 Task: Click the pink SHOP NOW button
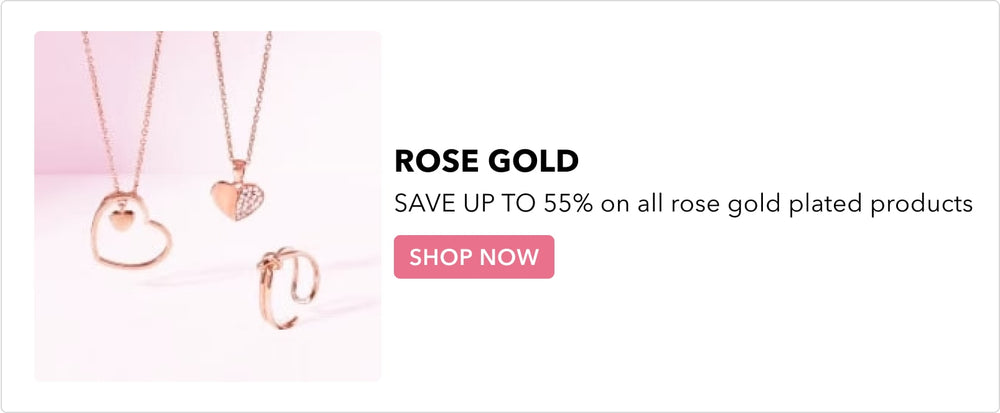(474, 257)
